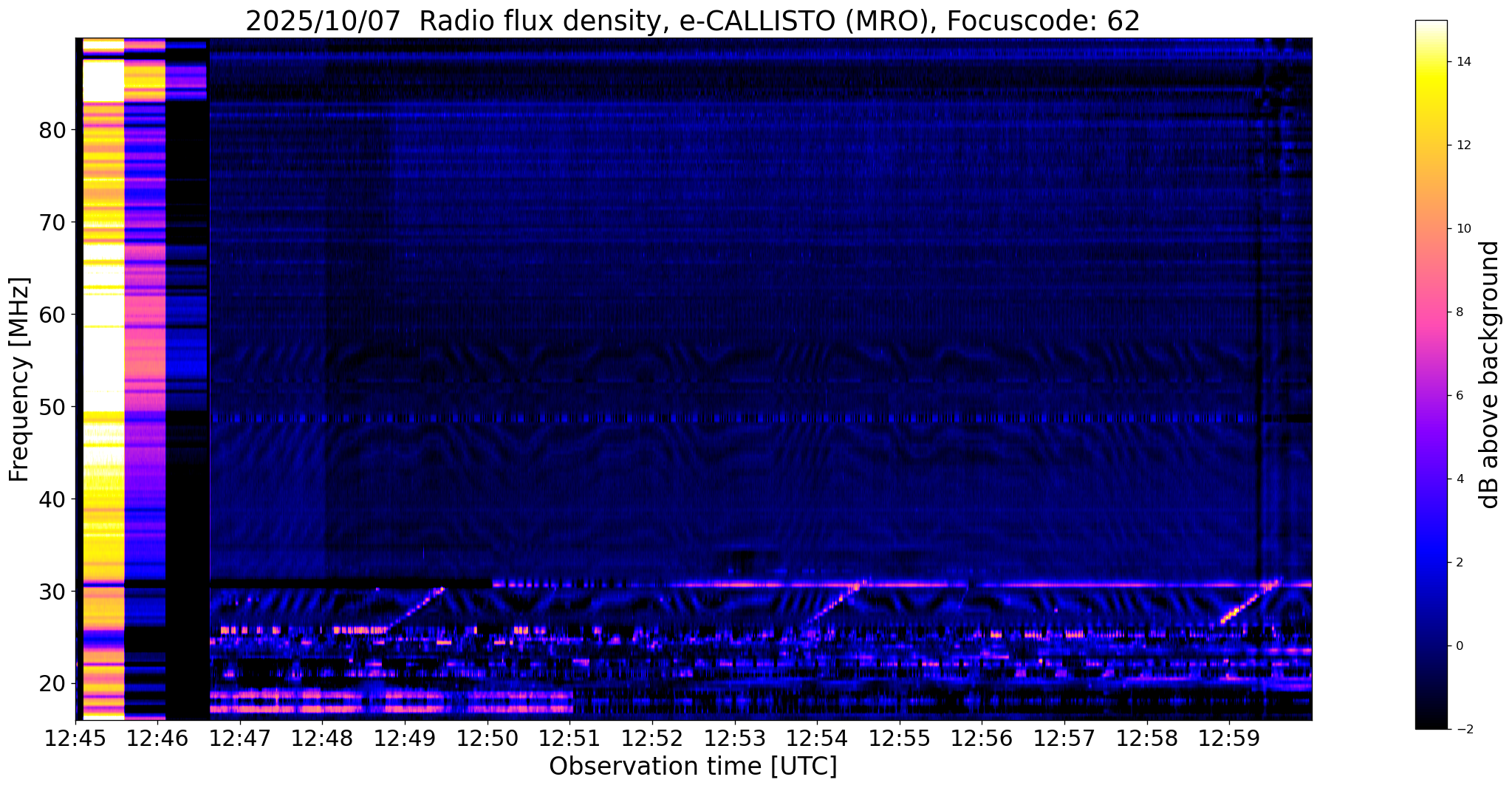This screenshot has width=1512, height=788.
Task: Select the colorbar tick label 8
Action: (1458, 312)
